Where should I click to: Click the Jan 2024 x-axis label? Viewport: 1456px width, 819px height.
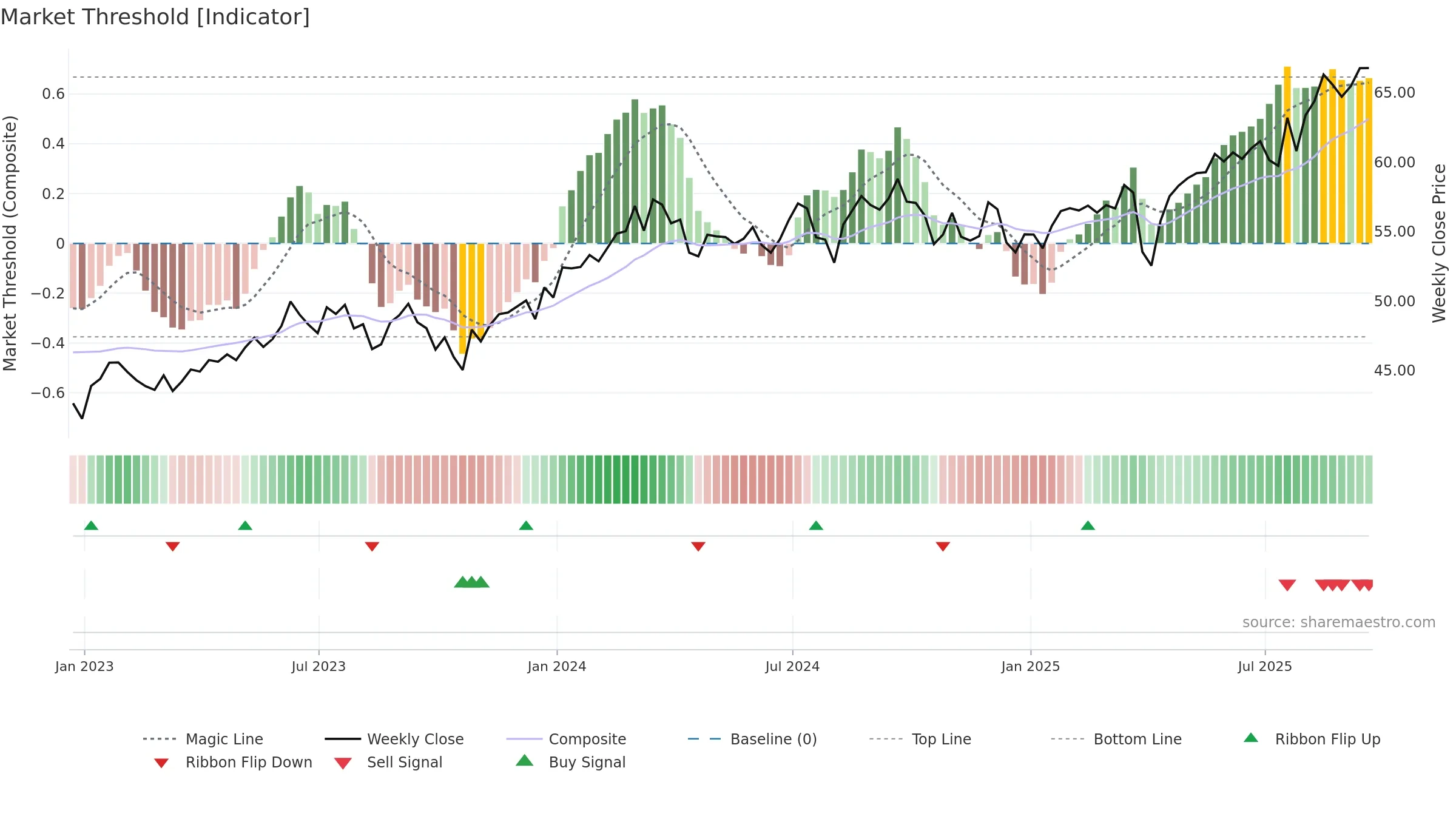pyautogui.click(x=557, y=667)
